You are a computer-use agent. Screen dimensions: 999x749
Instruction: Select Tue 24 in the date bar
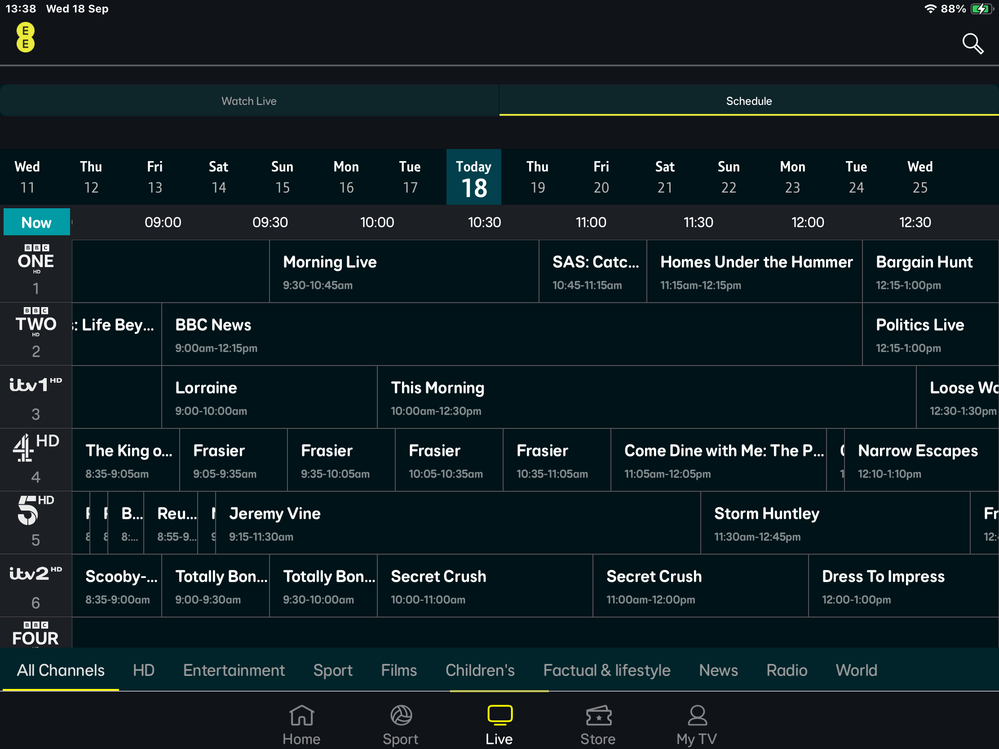tap(856, 177)
